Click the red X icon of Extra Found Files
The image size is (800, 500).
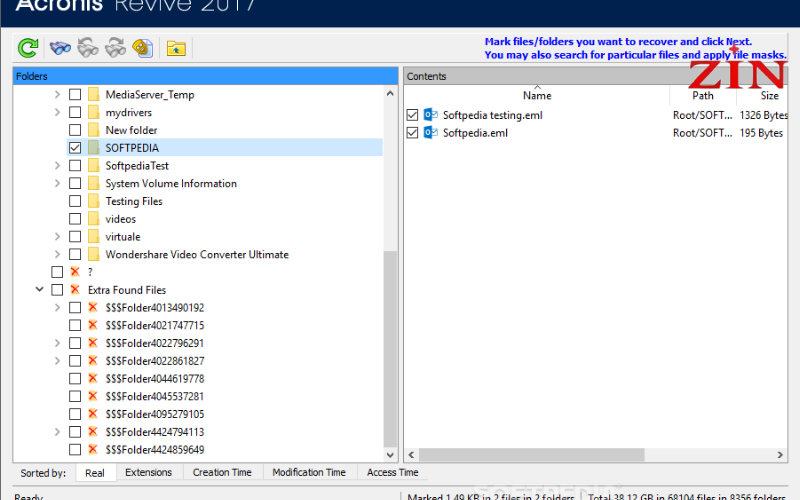(75, 289)
